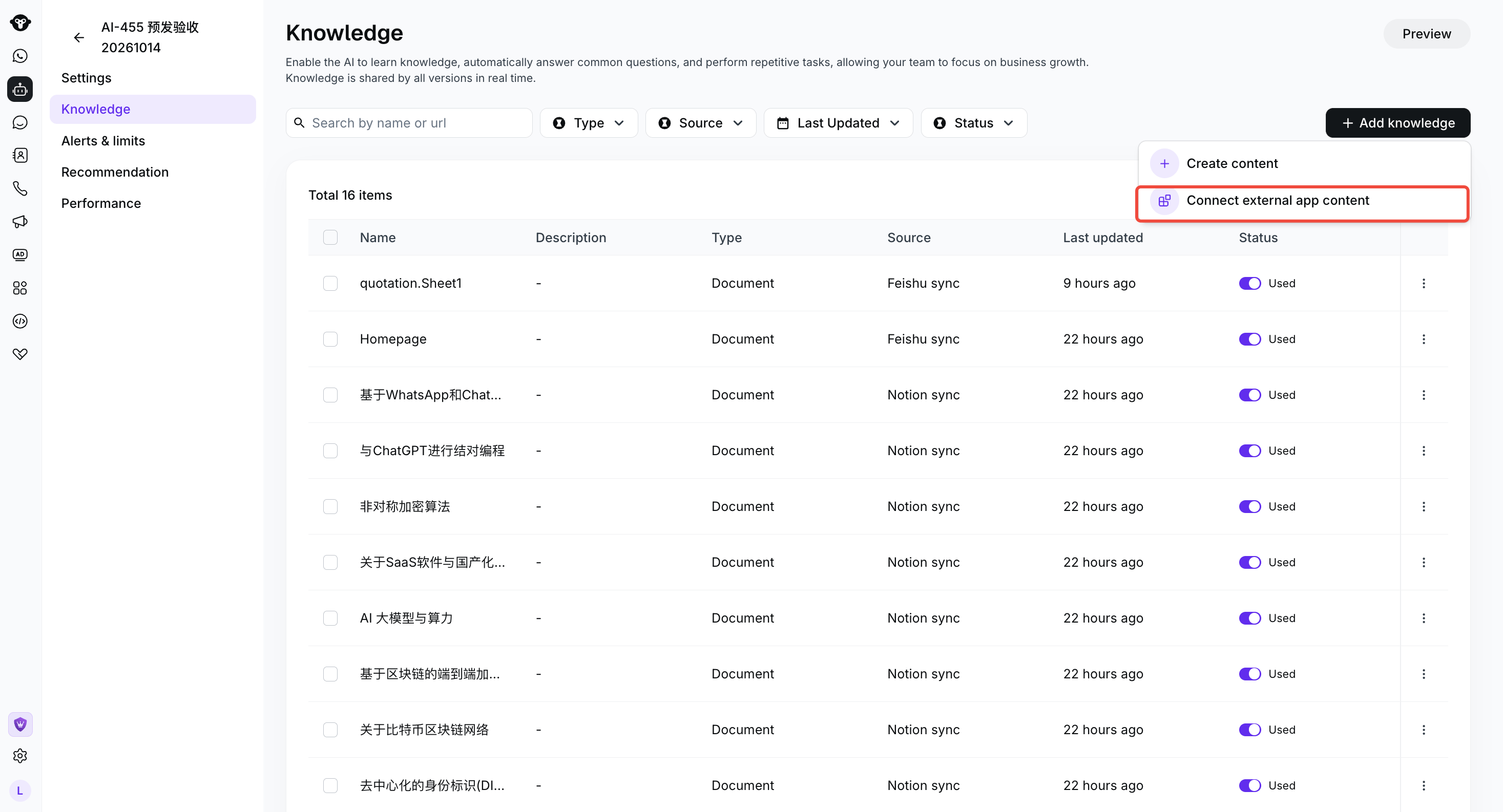
Task: Click the Last updated column header
Action: click(1103, 238)
